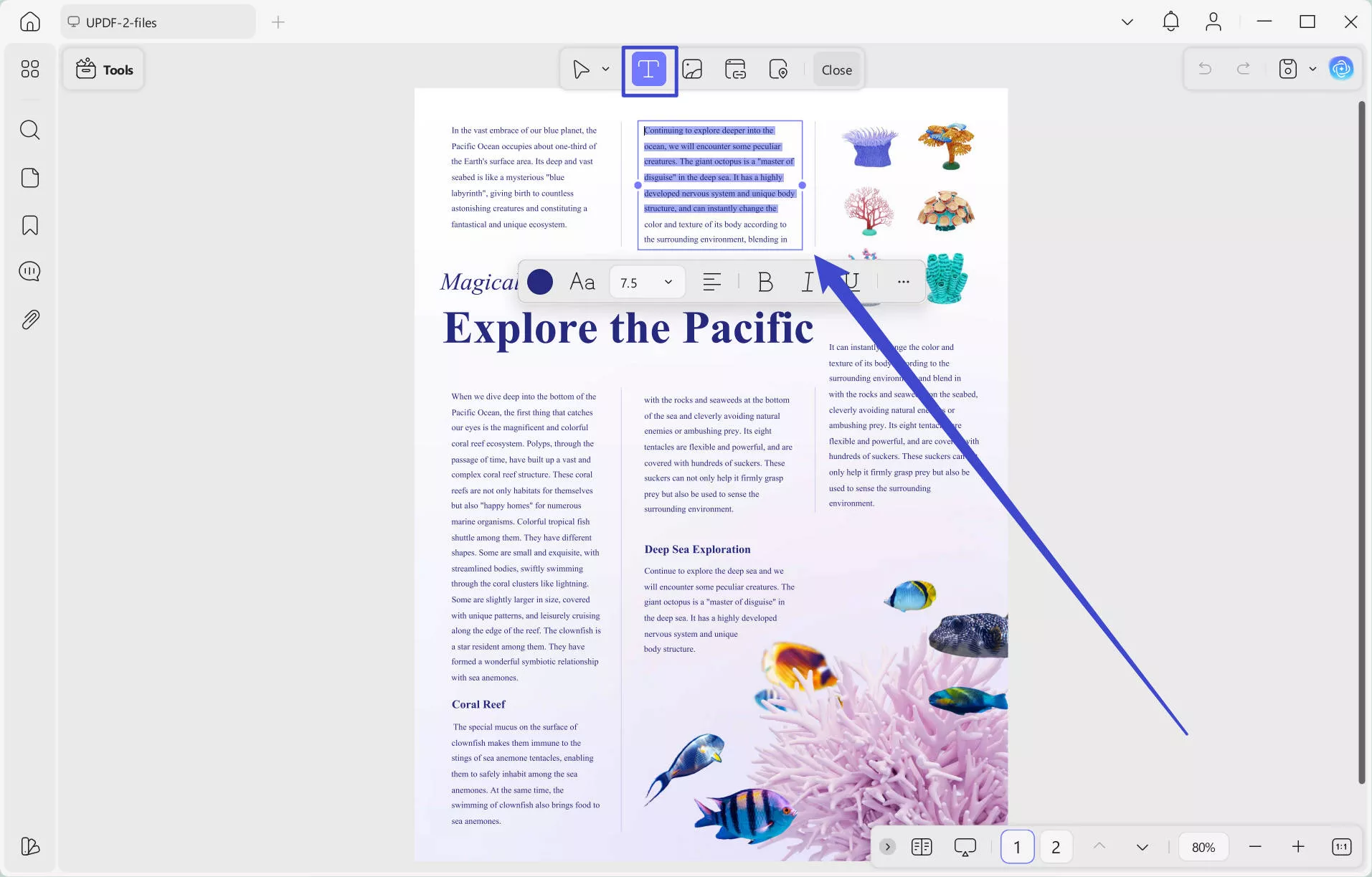Open the Link tool in the toolbar
The height and width of the screenshot is (877, 1372).
click(x=735, y=69)
